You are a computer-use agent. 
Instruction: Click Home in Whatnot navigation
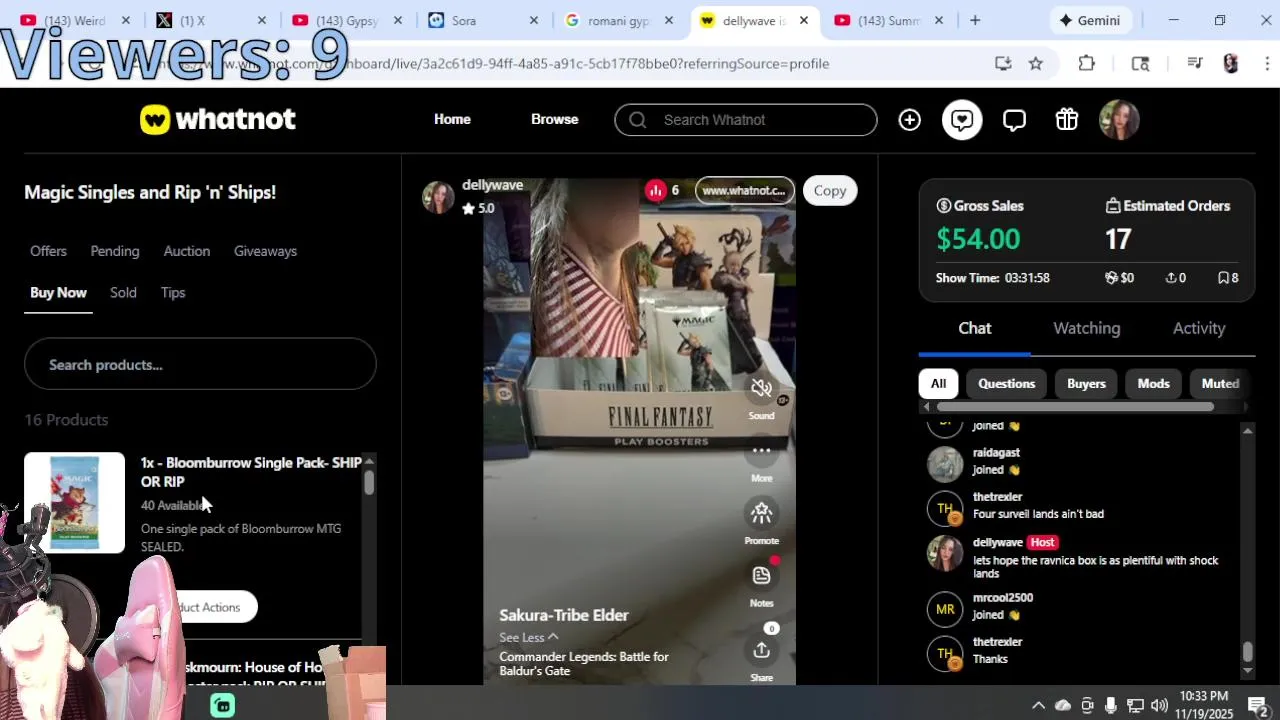[452, 120]
